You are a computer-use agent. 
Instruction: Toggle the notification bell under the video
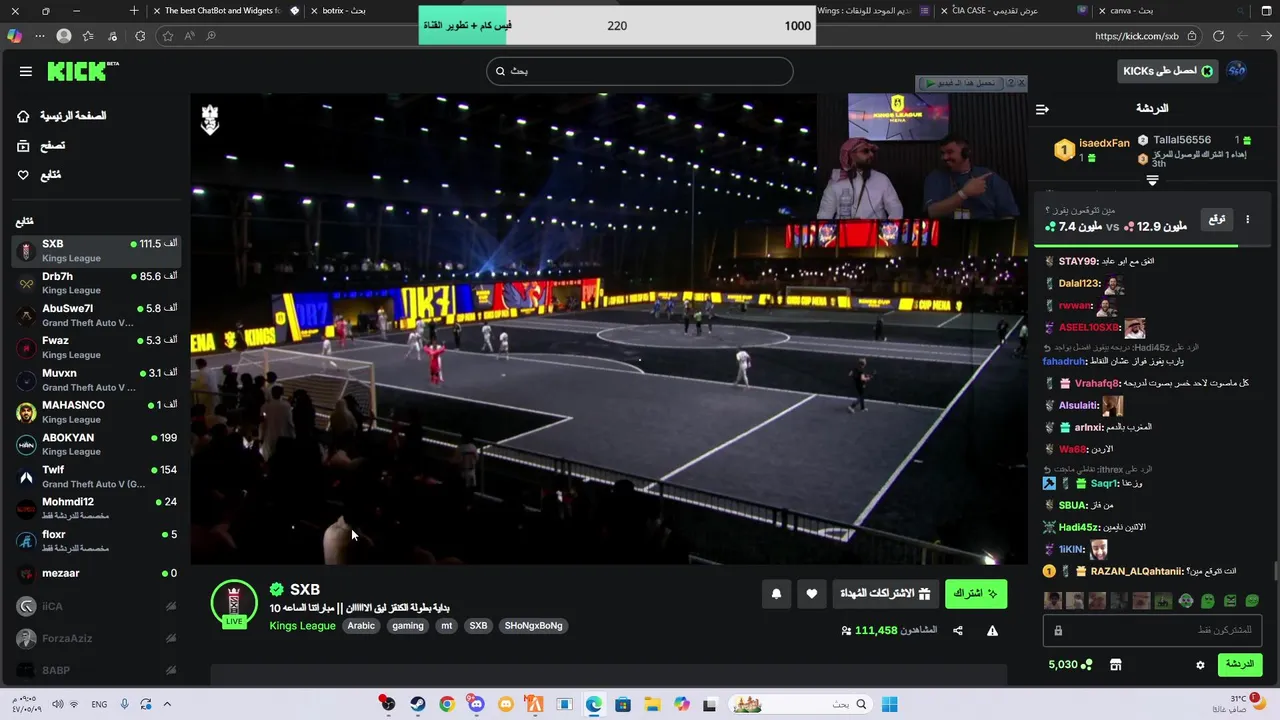(x=776, y=594)
